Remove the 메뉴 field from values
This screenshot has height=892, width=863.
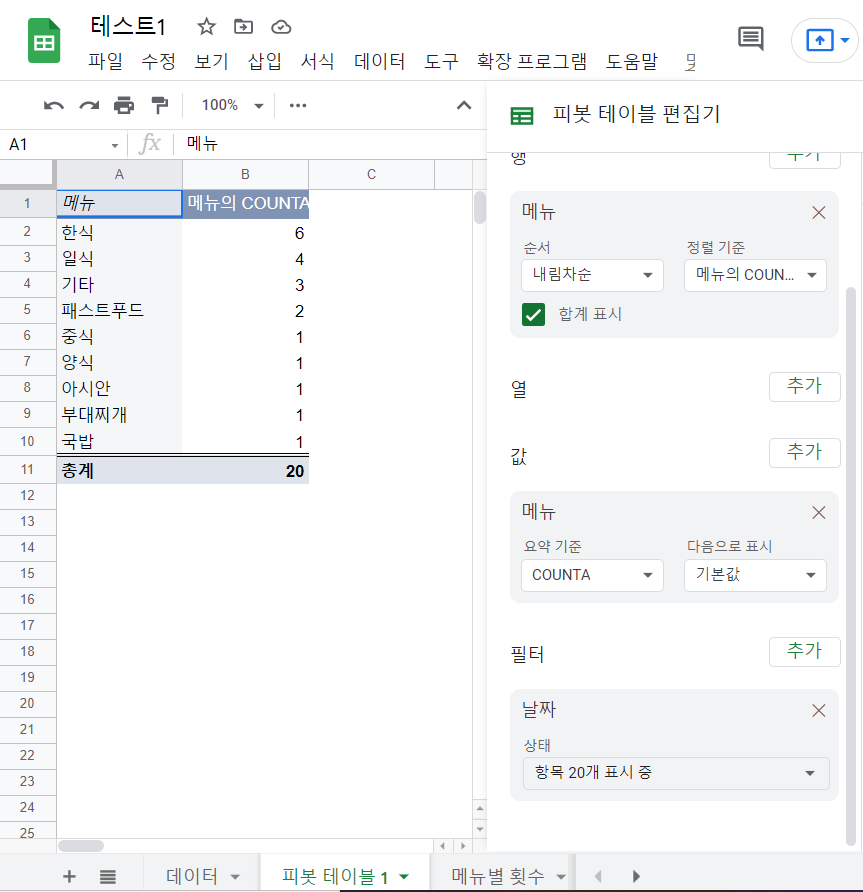pos(819,513)
